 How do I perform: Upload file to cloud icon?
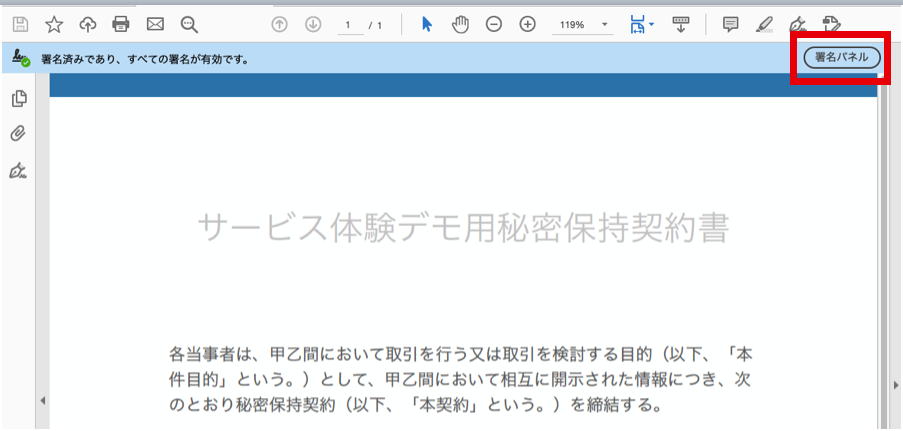click(x=88, y=25)
